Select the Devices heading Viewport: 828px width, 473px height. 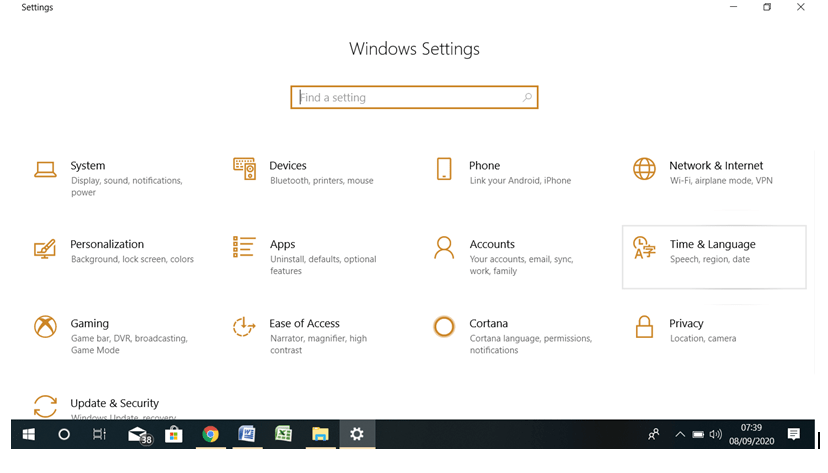click(x=288, y=165)
